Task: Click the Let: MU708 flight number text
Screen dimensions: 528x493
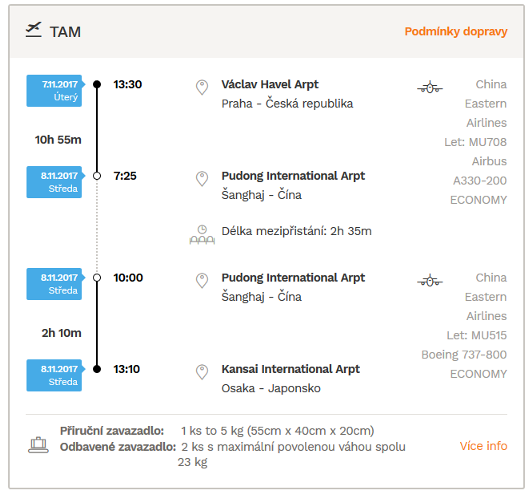Action: (475, 142)
